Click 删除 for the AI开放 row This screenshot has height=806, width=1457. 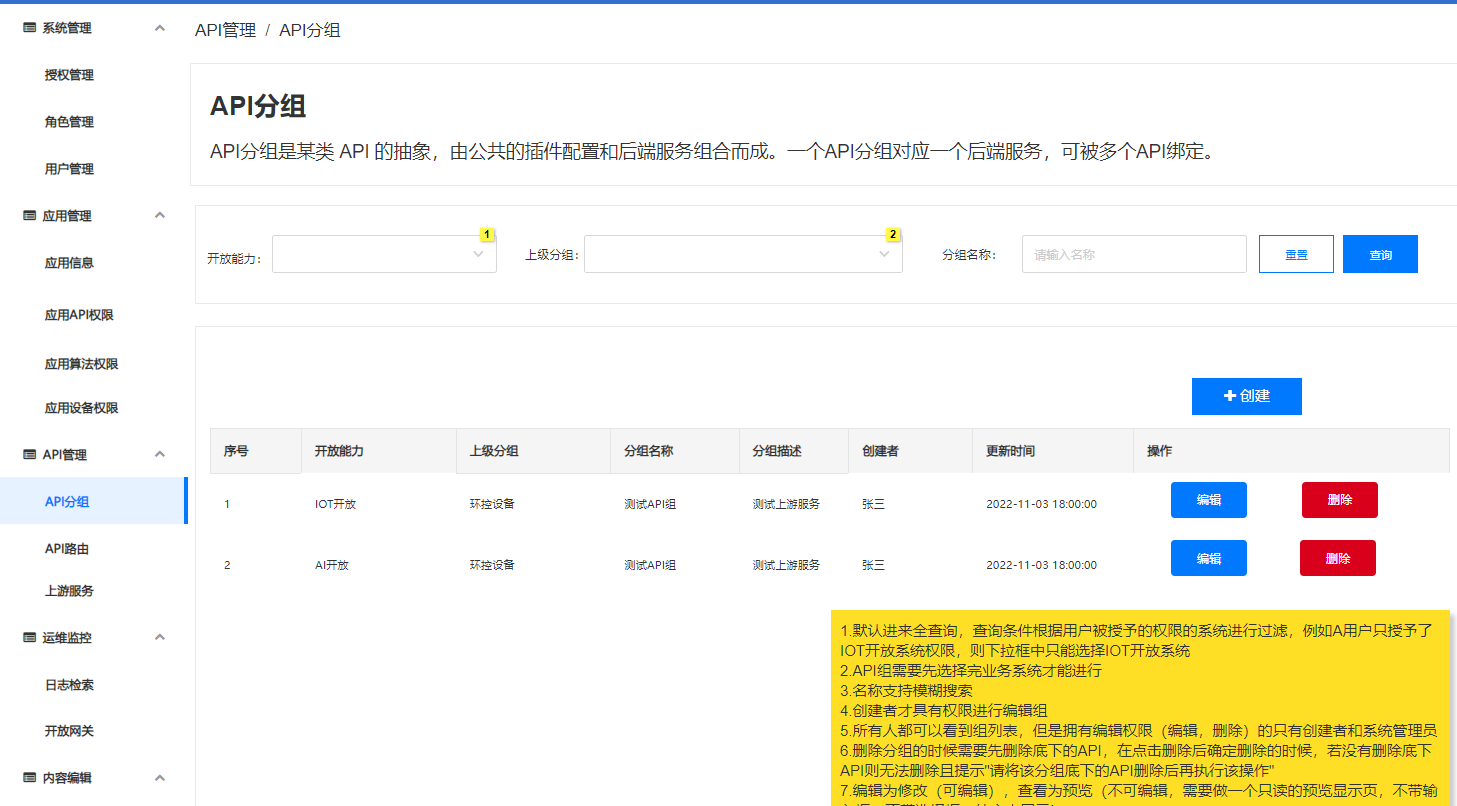[1337, 558]
